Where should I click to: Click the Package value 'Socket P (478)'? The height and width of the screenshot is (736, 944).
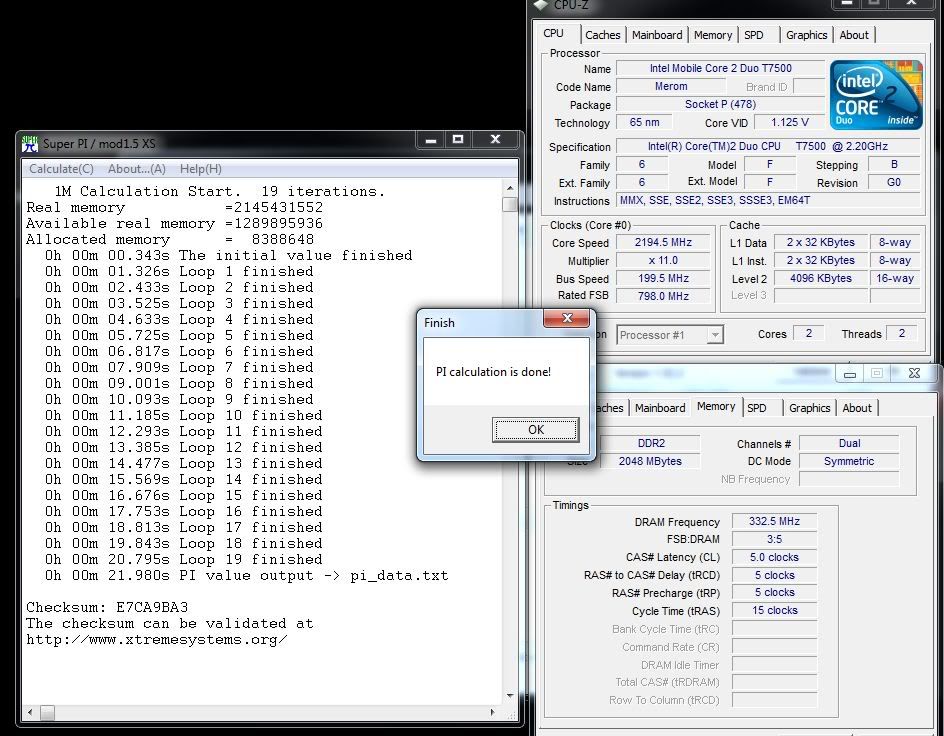(x=721, y=105)
